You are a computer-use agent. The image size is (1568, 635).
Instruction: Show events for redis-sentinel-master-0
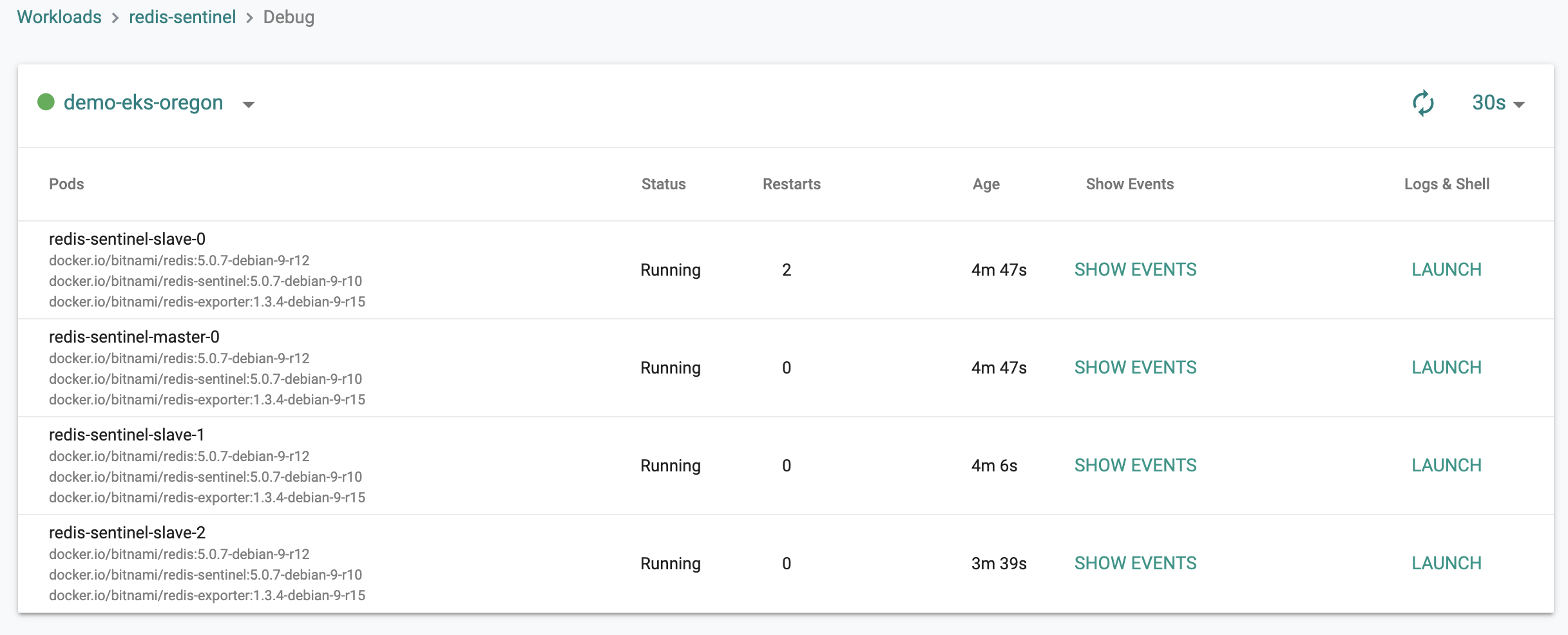[x=1135, y=368]
